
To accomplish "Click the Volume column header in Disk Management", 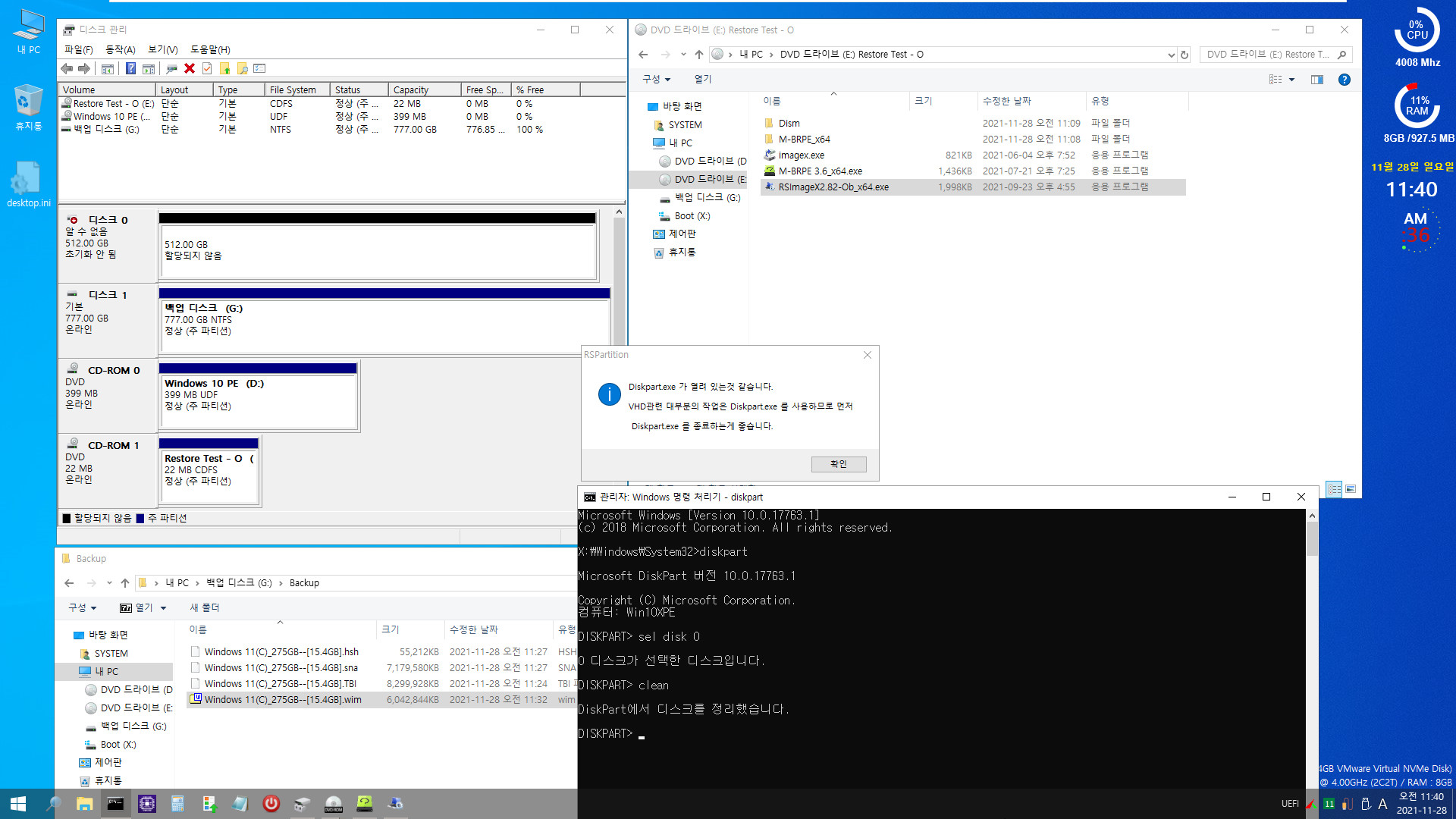I will pyautogui.click(x=107, y=89).
